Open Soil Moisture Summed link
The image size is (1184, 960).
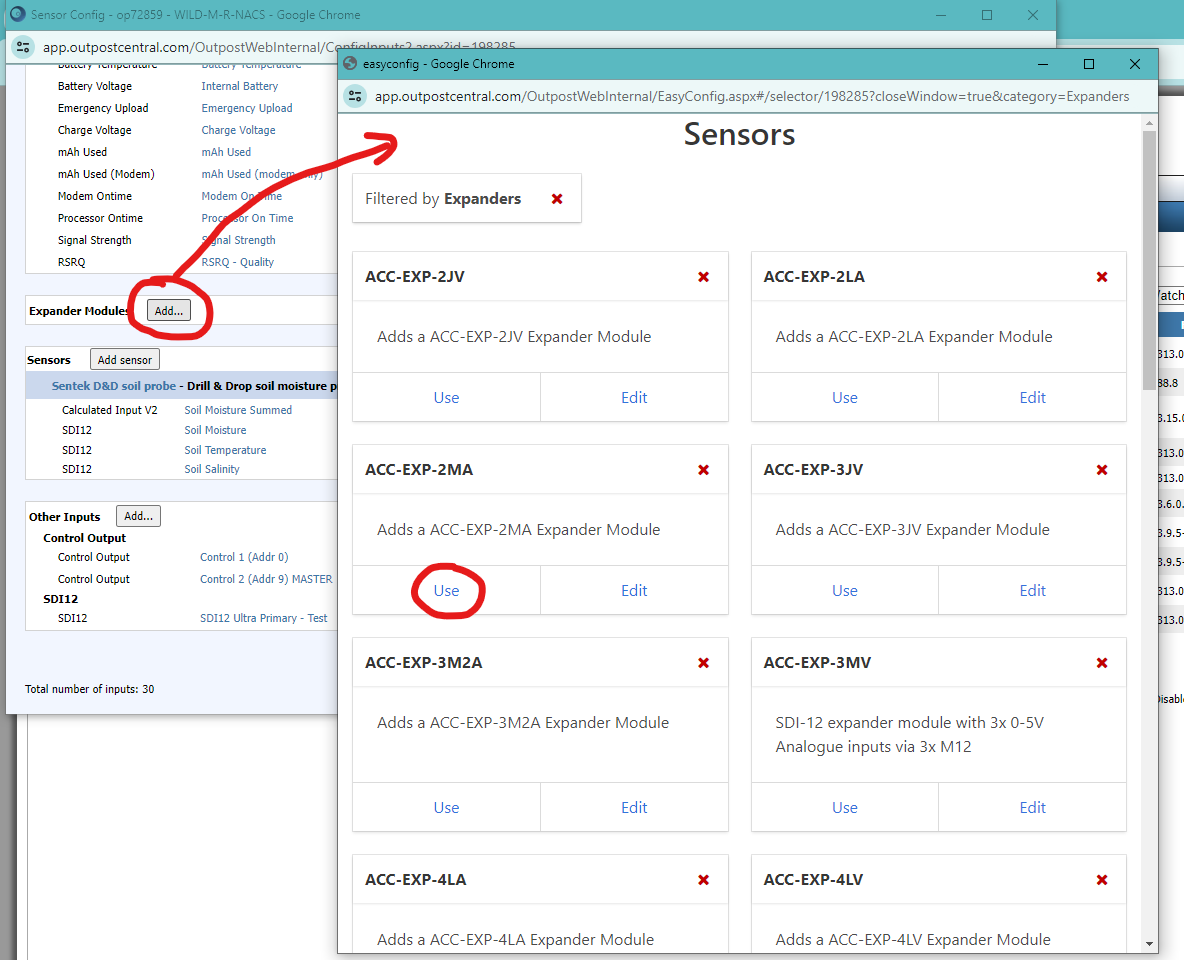coord(238,410)
